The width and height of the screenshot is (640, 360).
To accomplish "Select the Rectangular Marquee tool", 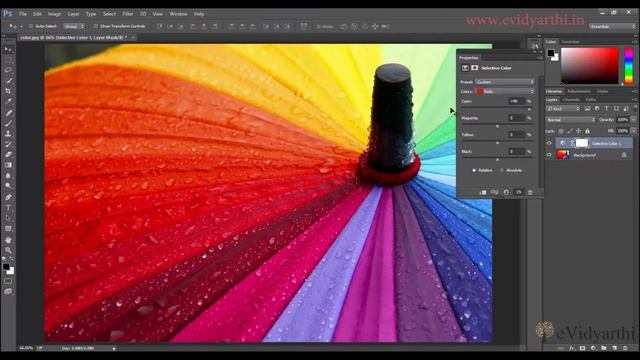I will (8, 60).
